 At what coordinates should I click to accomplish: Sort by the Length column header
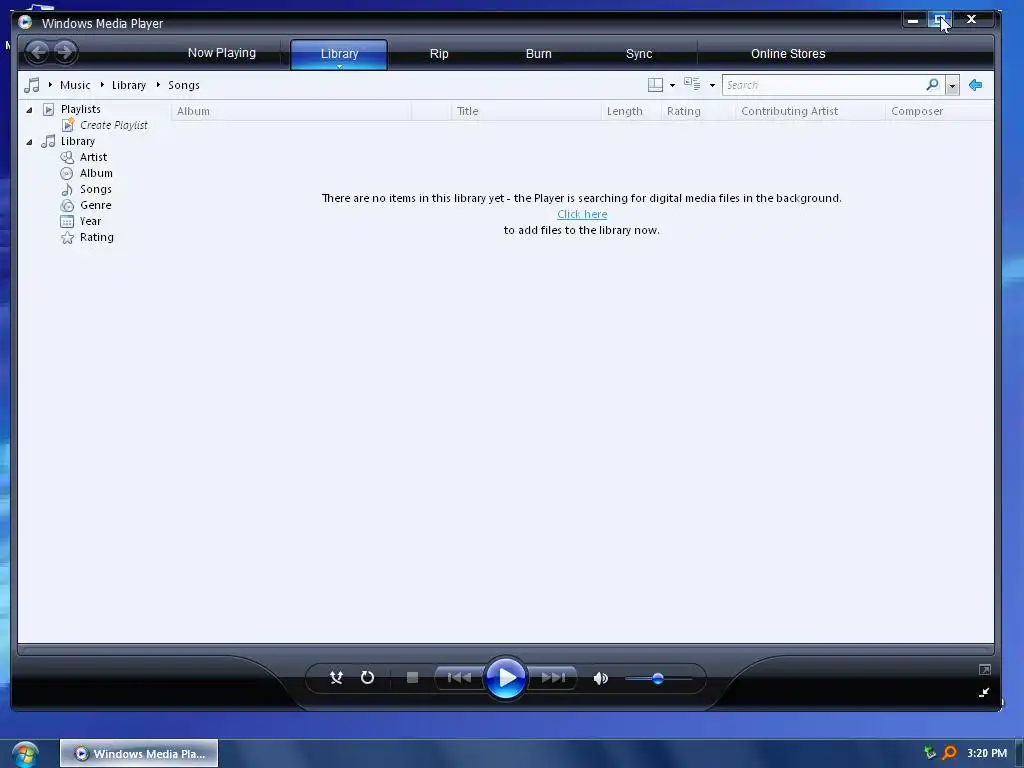coord(631,111)
